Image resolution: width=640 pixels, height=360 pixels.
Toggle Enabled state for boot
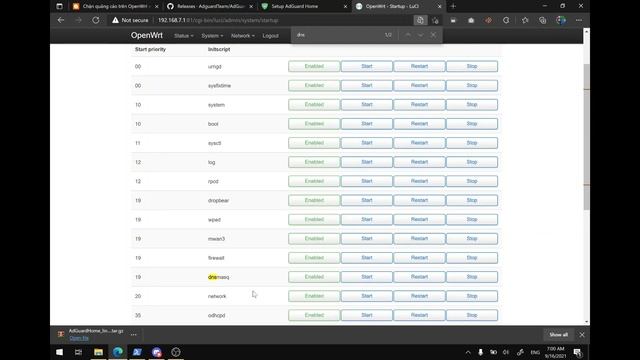pos(314,124)
